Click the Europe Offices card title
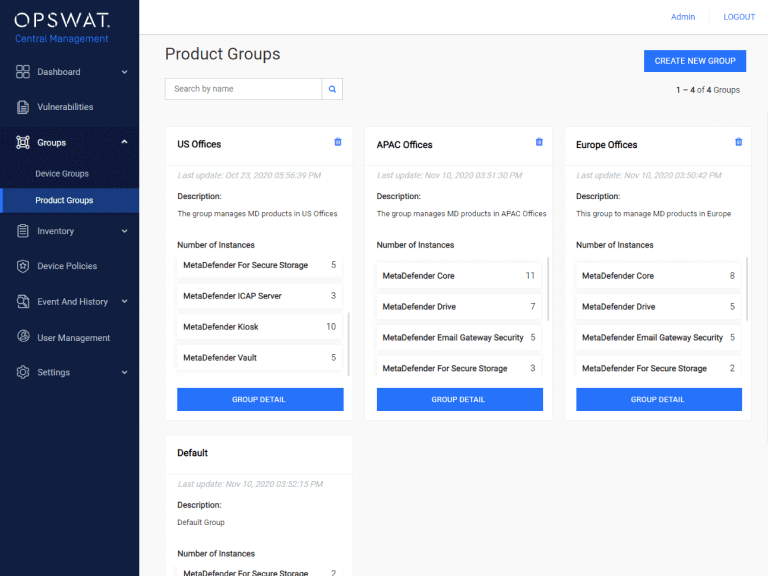768x576 pixels. 606,145
